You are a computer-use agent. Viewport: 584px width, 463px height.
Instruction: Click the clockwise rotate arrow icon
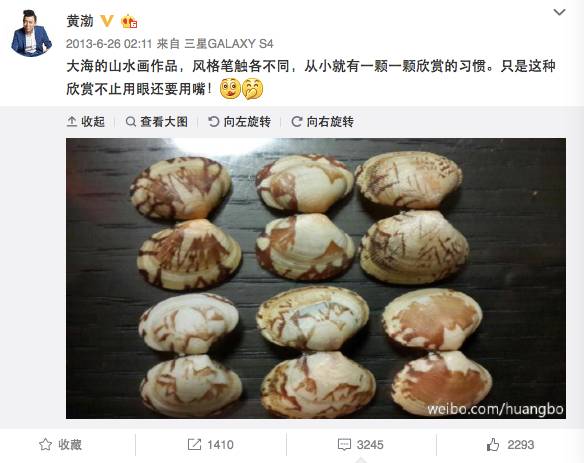coord(296,121)
